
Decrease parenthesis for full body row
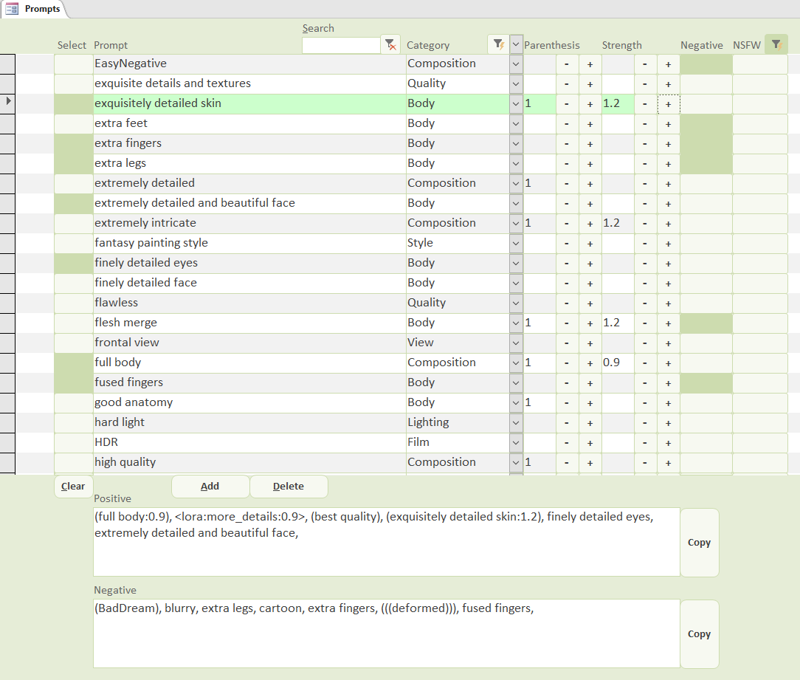567,363
